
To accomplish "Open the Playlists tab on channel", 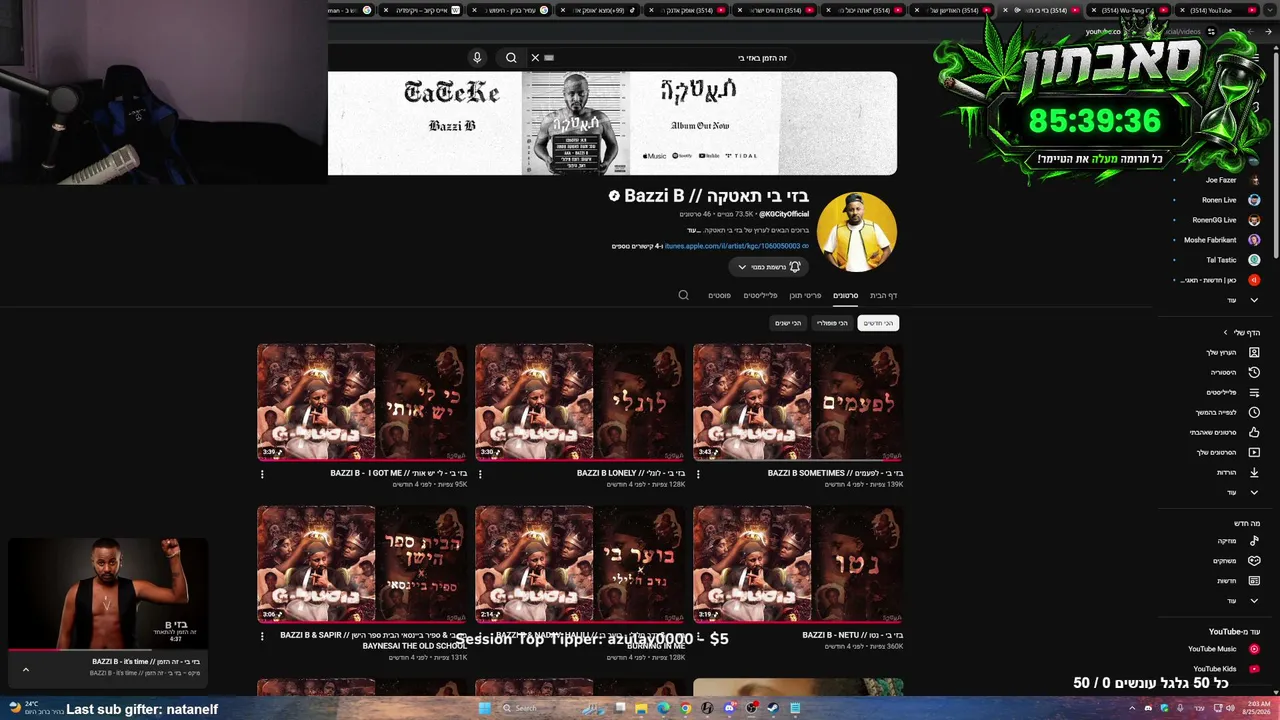I will (760, 295).
